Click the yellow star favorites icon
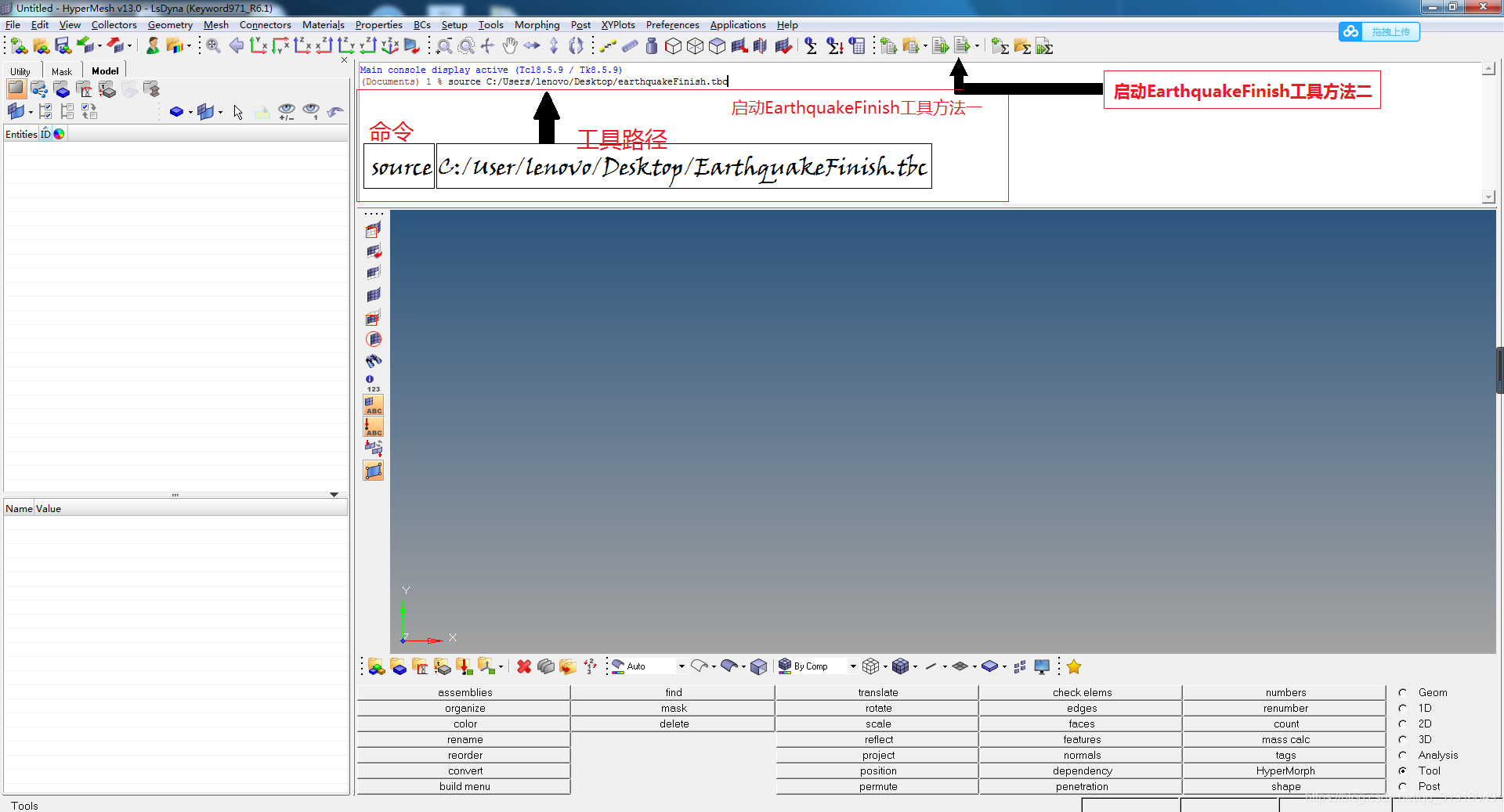The height and width of the screenshot is (812, 1504). 1074,666
